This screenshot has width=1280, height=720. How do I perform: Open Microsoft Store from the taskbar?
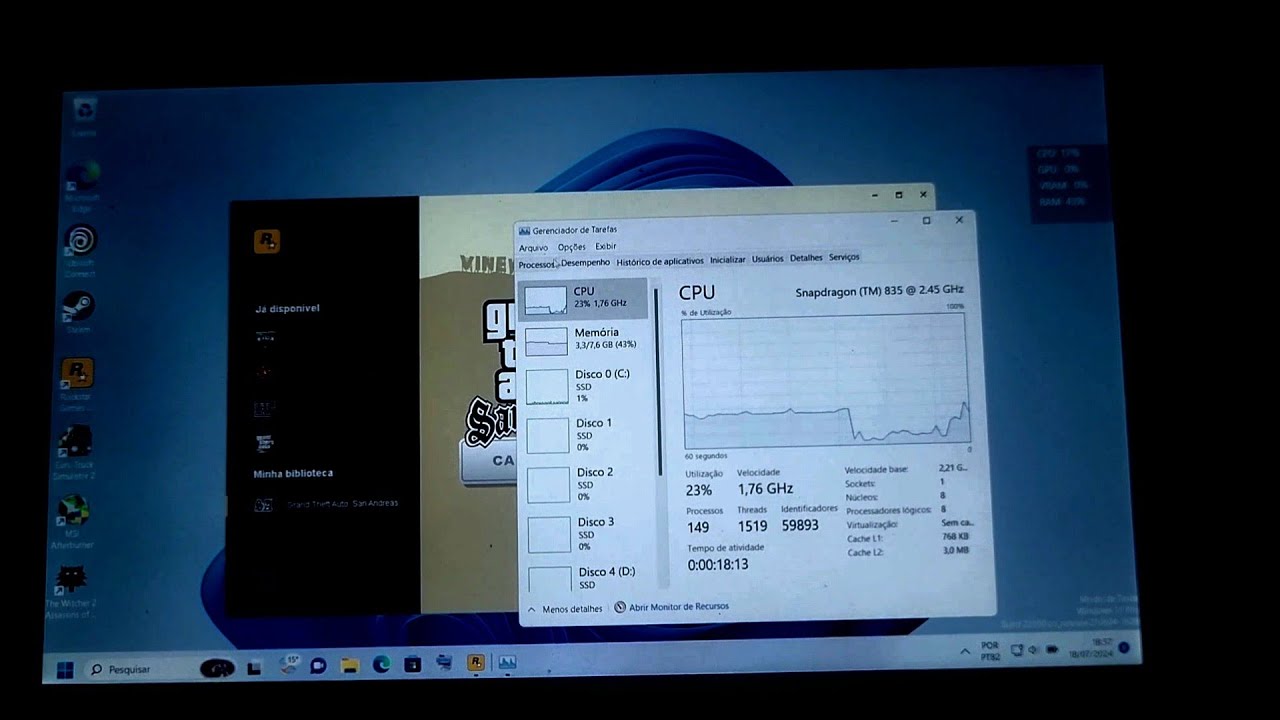(412, 663)
